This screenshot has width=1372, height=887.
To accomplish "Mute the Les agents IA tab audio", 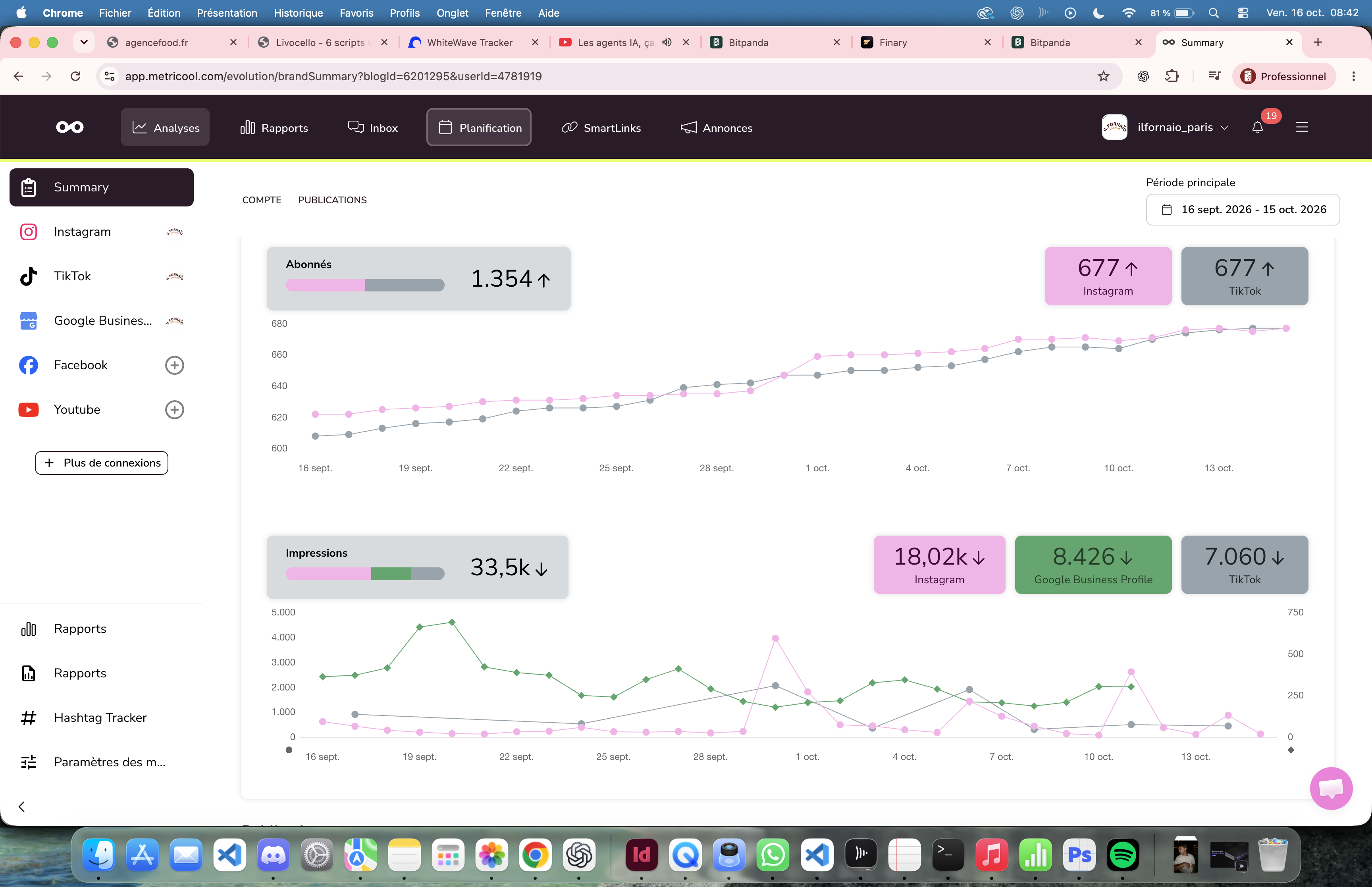I will [x=667, y=42].
